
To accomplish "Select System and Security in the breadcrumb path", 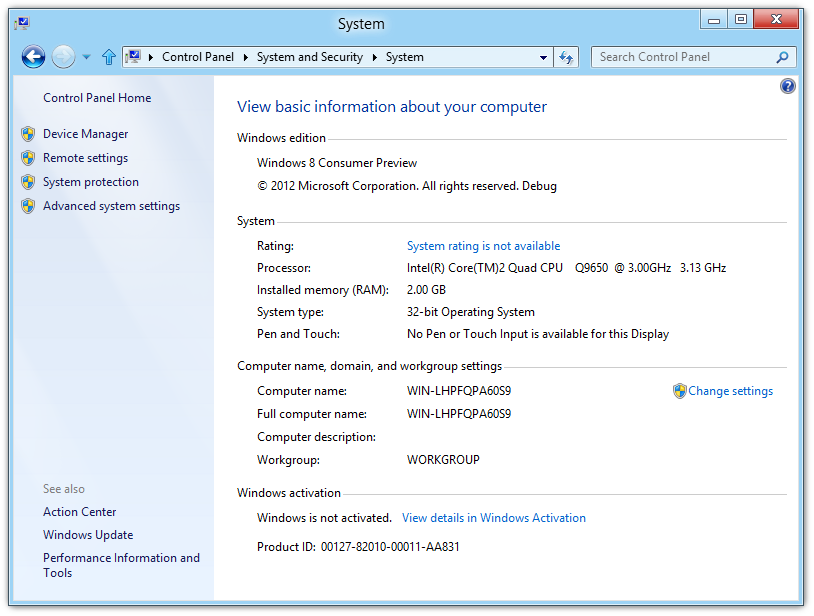I will (309, 57).
